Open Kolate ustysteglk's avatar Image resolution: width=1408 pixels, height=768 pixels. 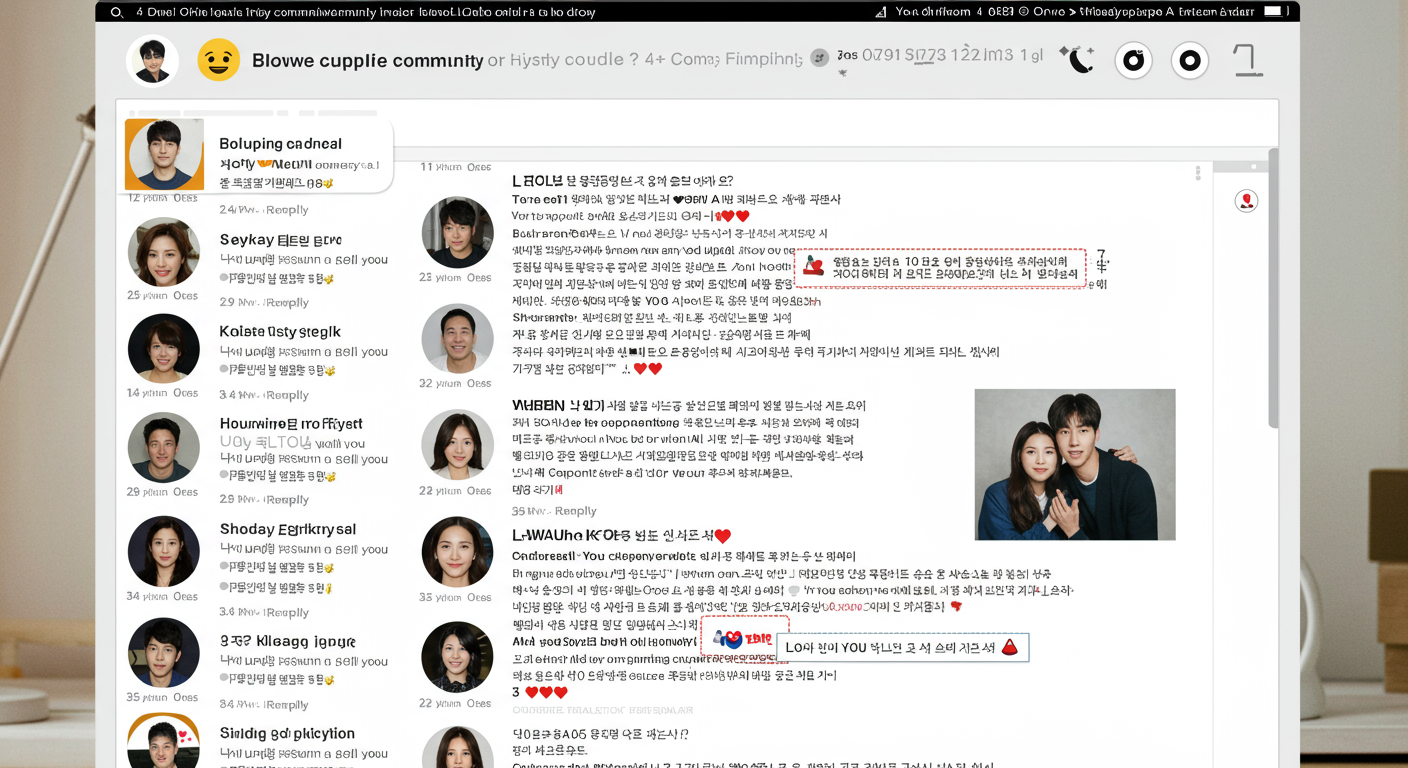point(164,349)
